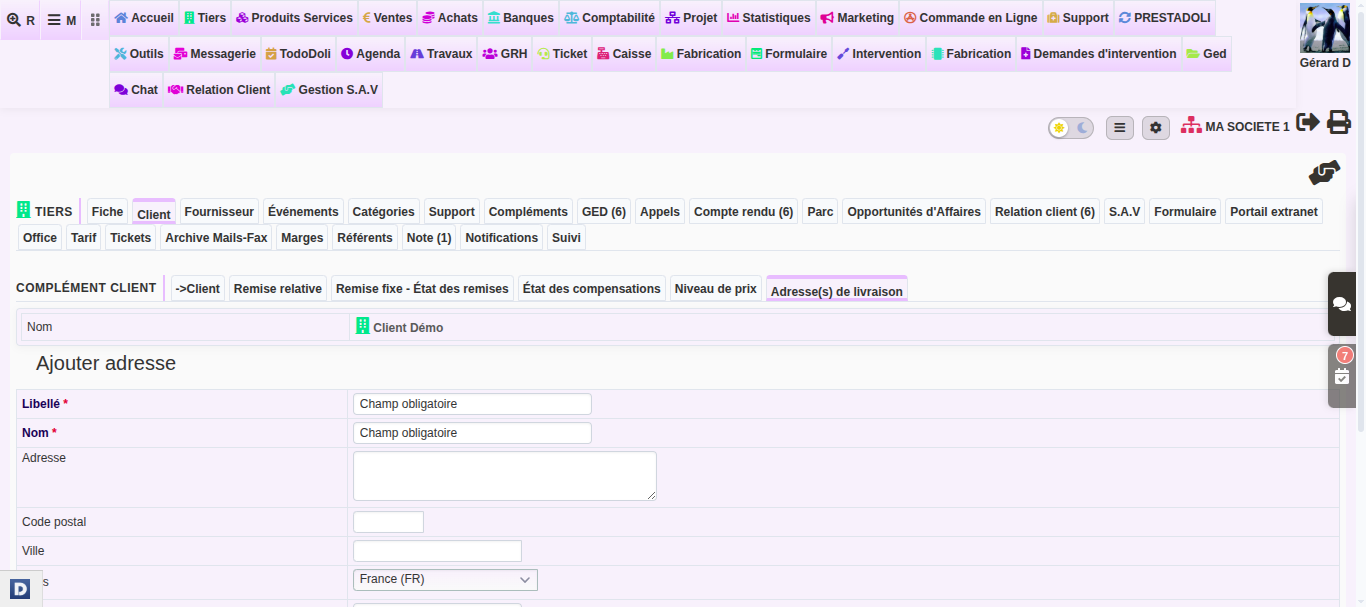Open the chat bubbles side panel

click(x=1342, y=304)
